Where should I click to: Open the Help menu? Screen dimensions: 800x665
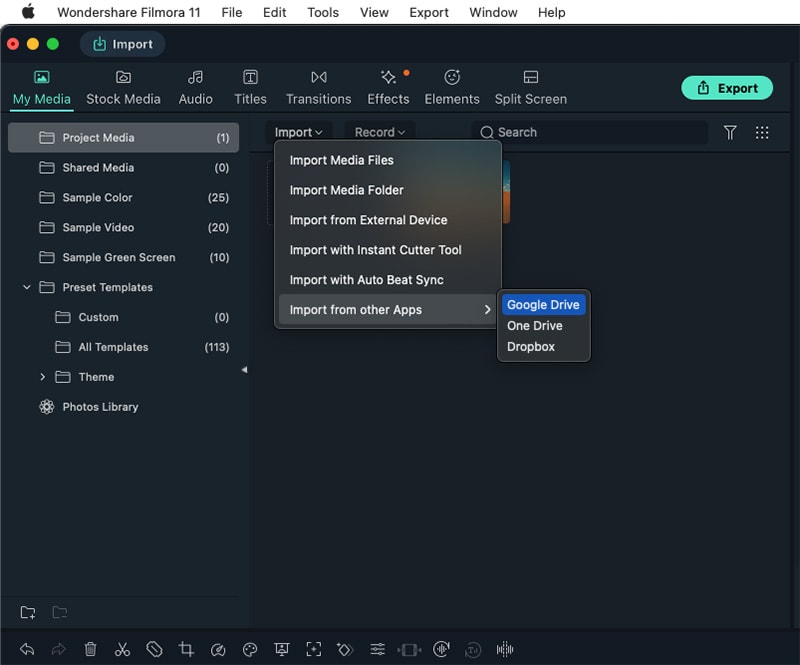tap(552, 12)
